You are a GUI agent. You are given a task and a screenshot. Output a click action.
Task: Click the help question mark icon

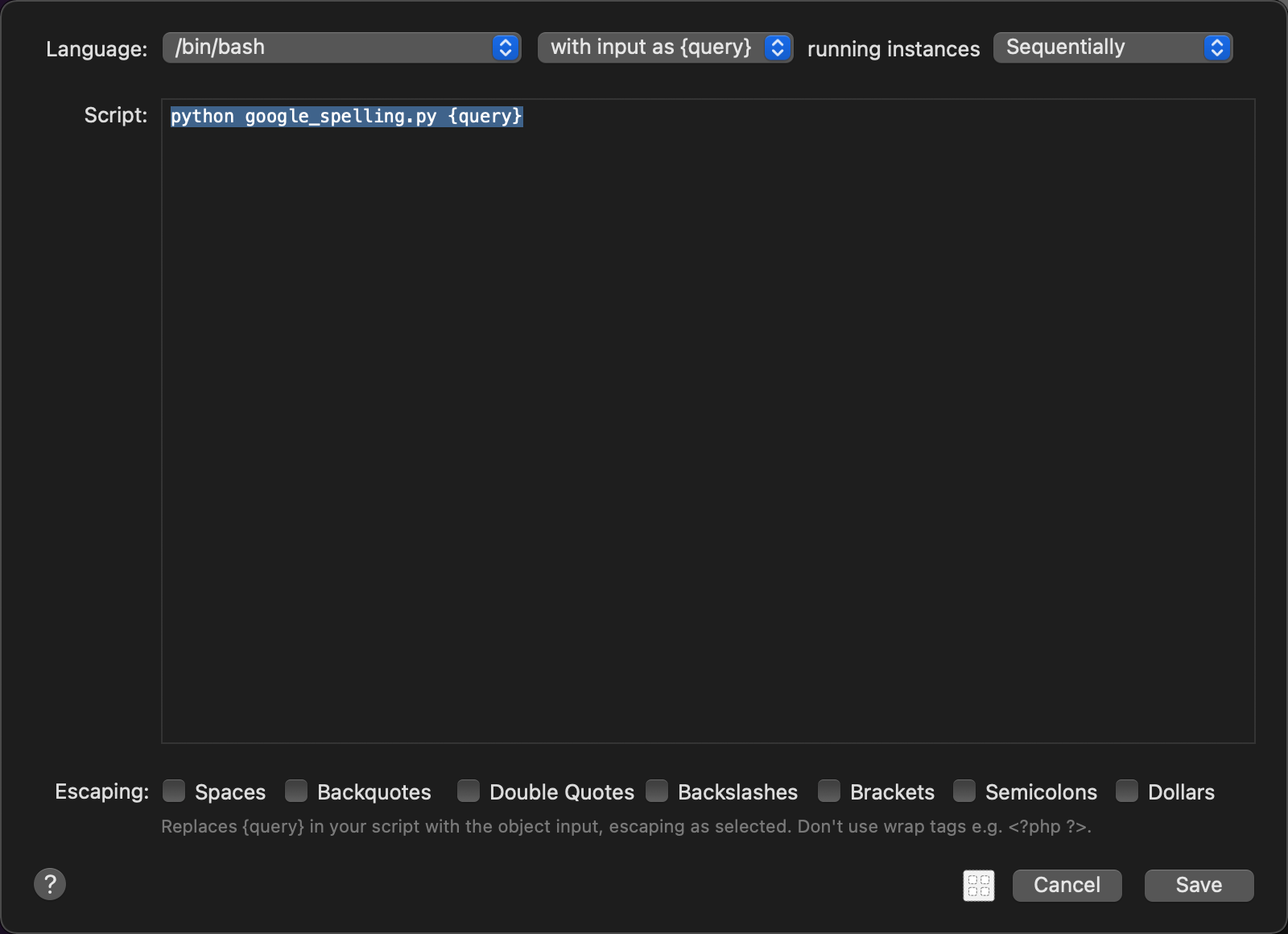(x=50, y=884)
